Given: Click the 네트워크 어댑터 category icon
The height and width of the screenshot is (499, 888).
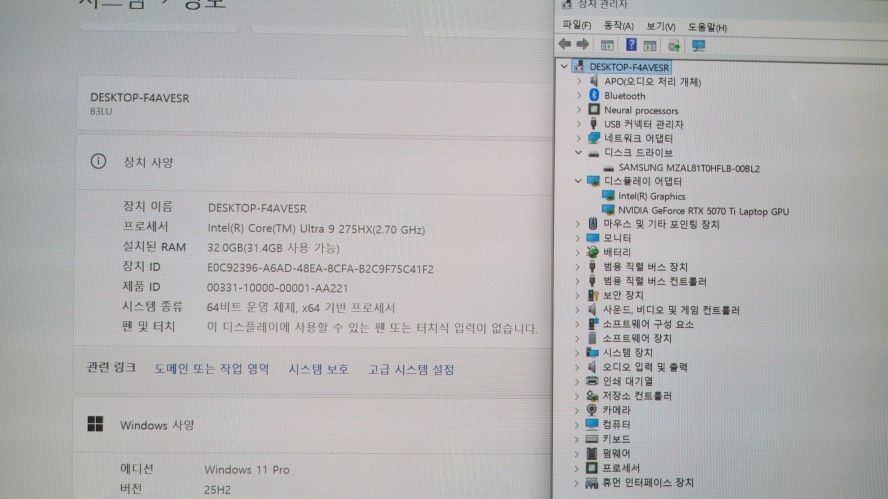Looking at the screenshot, I should (x=594, y=138).
